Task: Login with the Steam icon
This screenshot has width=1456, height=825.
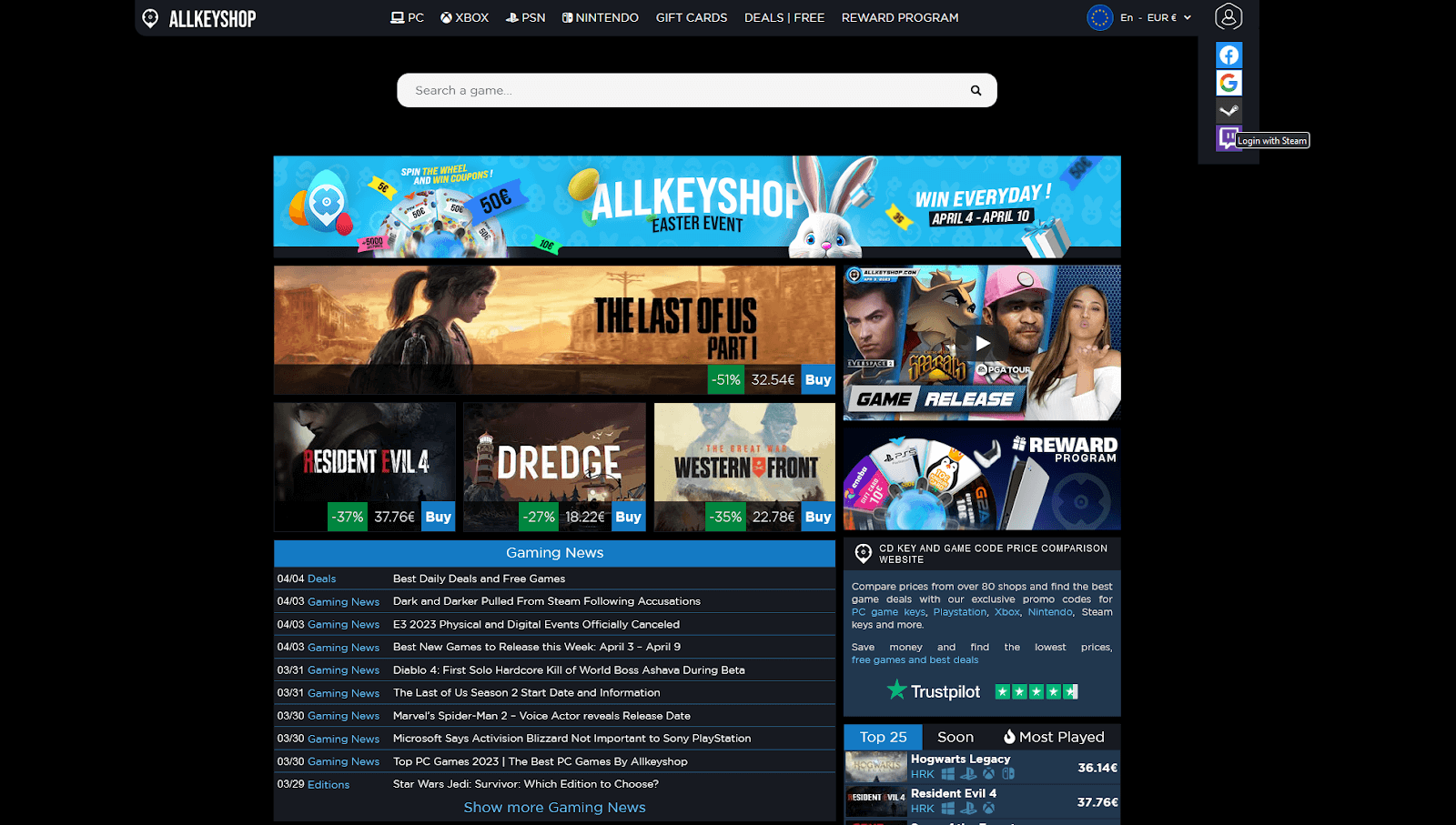Action: click(1228, 110)
